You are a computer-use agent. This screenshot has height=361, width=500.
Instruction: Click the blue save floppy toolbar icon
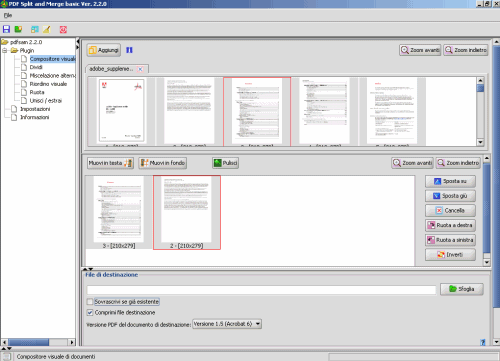tap(6, 29)
